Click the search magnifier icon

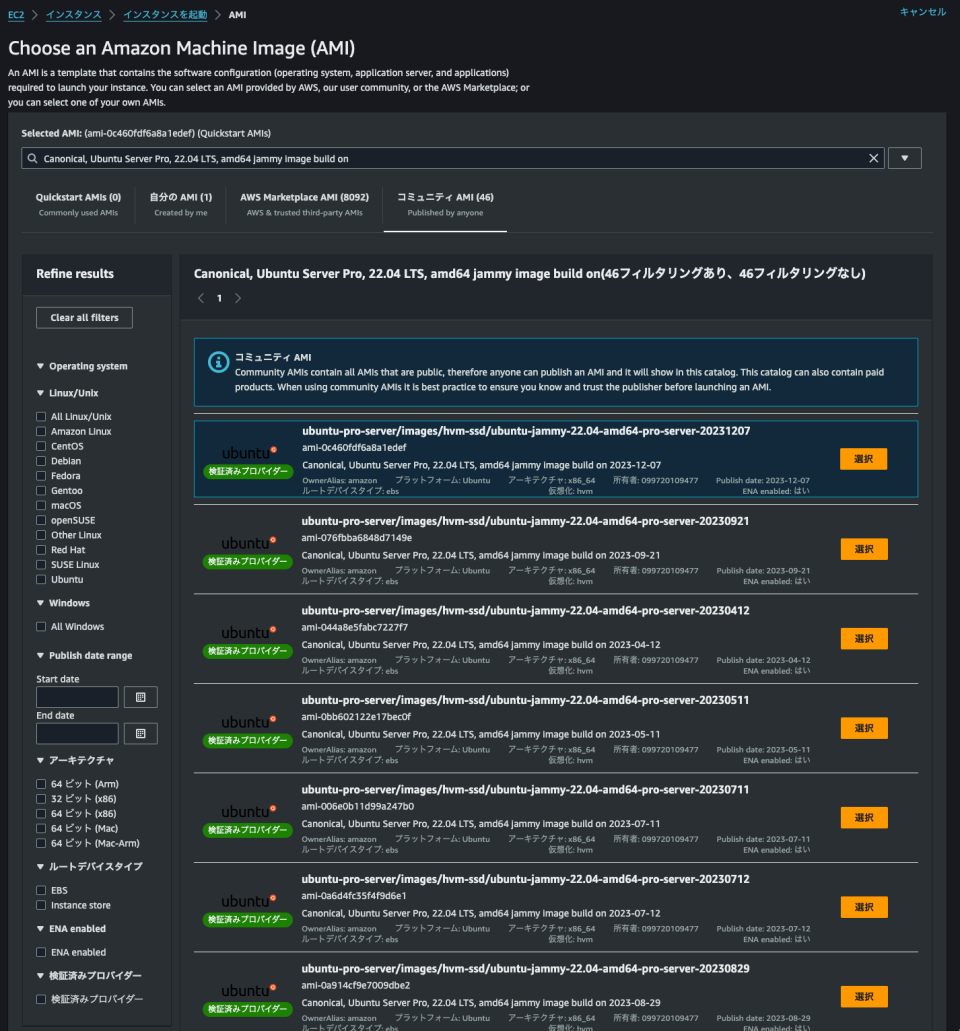(31, 157)
